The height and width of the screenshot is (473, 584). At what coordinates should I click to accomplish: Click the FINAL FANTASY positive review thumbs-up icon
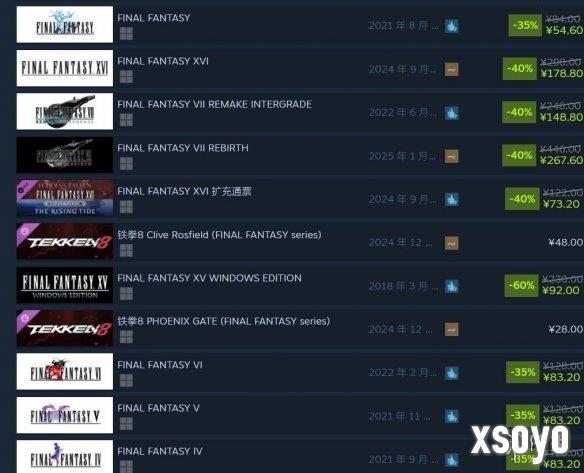click(452, 26)
